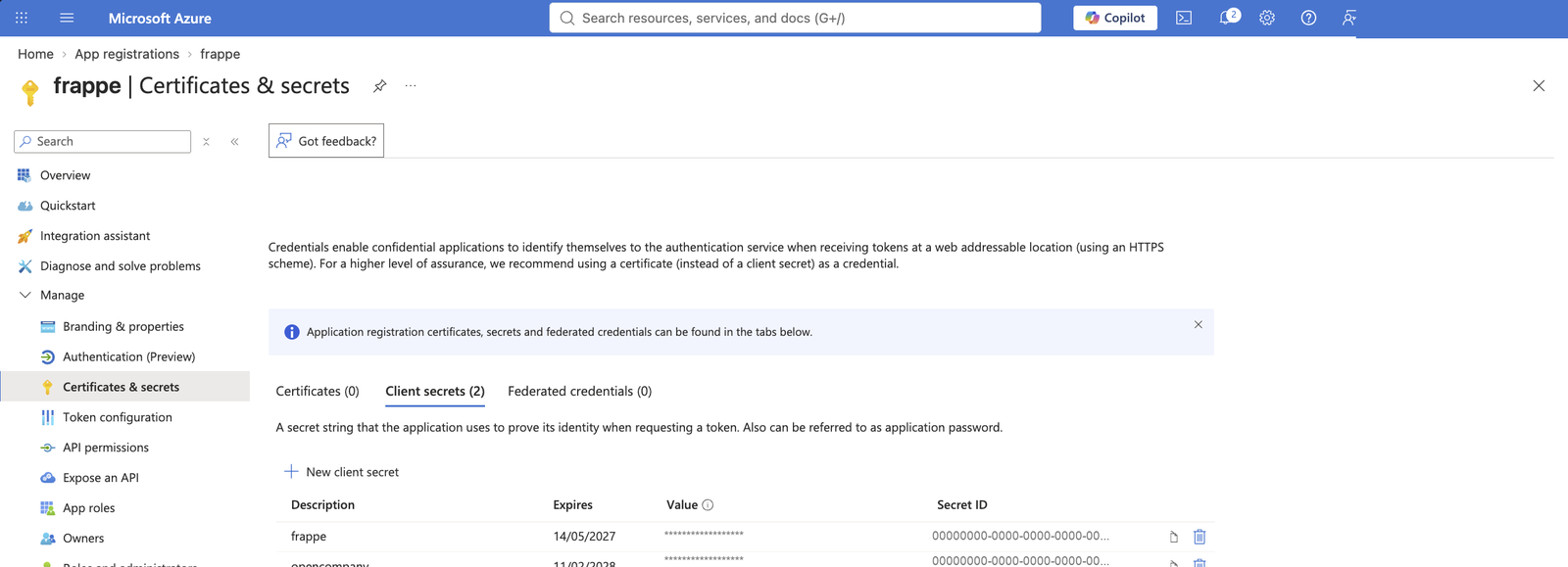Open the Azure app launcher grid
1568x567 pixels.
(22, 18)
